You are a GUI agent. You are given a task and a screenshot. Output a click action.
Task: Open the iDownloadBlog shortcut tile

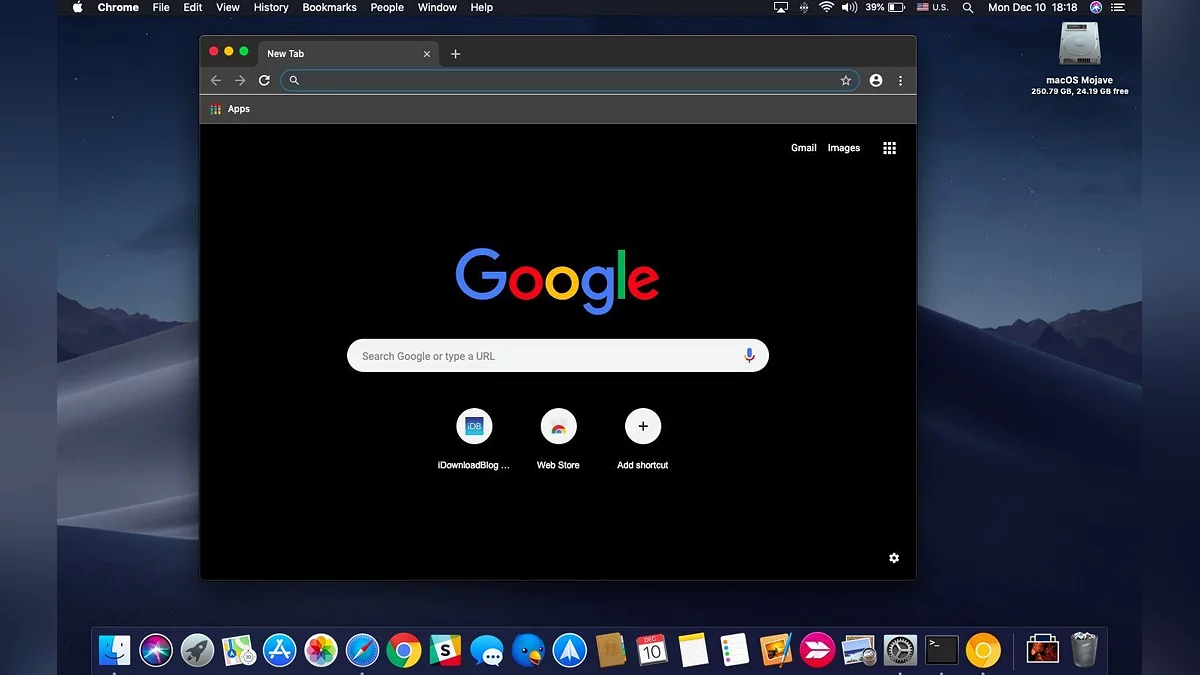point(474,427)
